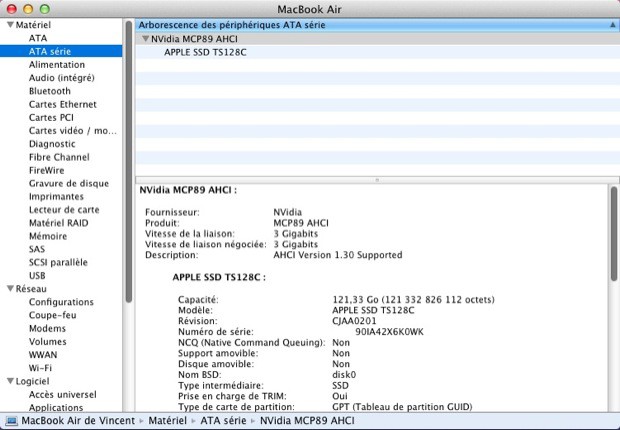The height and width of the screenshot is (430, 620).
Task: Click the computer icon in the path bar
Action: (x=11, y=421)
